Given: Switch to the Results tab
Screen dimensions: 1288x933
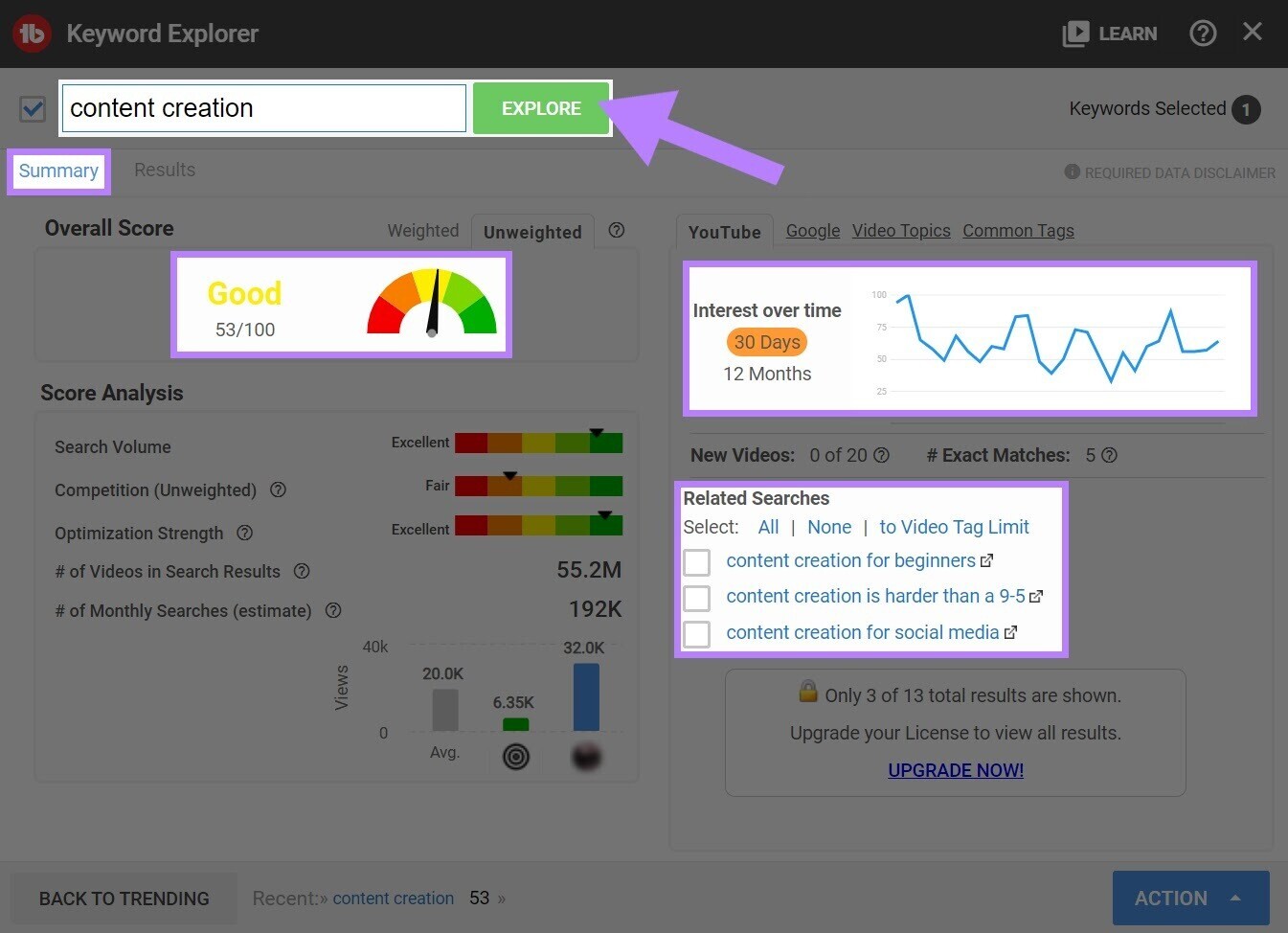Looking at the screenshot, I should [x=165, y=170].
